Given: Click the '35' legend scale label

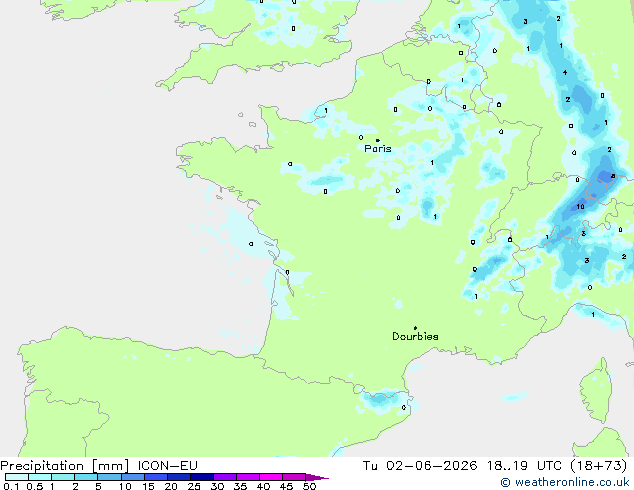Looking at the screenshot, I should pyautogui.click(x=240, y=486).
